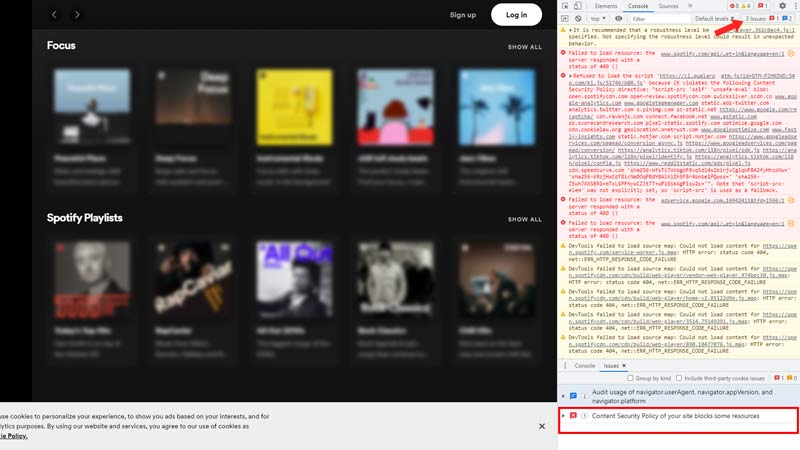
Task: Open the palm-tree blue playlist cover in Focus
Action: [497, 107]
